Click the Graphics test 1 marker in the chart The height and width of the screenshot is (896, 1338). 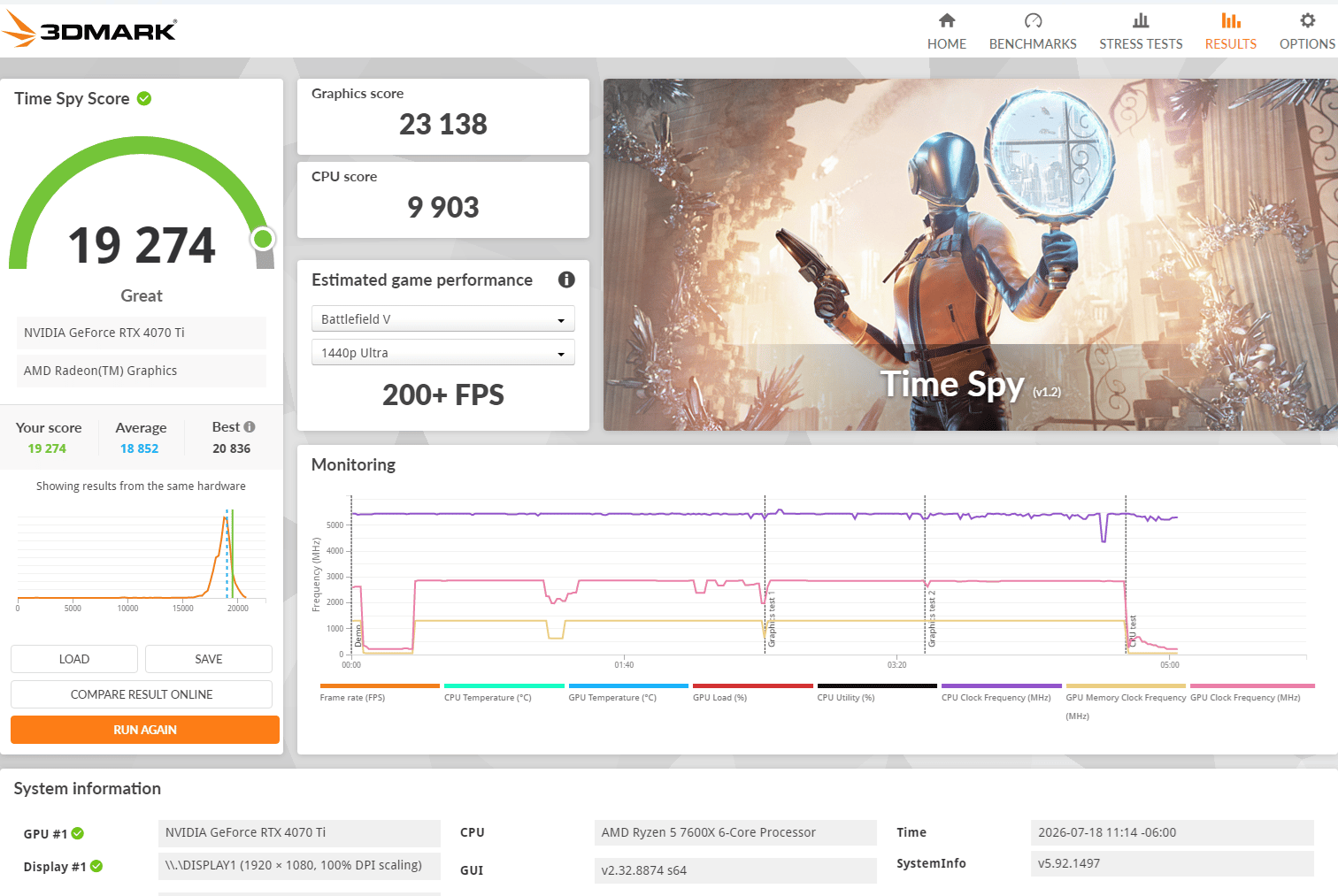[772, 619]
